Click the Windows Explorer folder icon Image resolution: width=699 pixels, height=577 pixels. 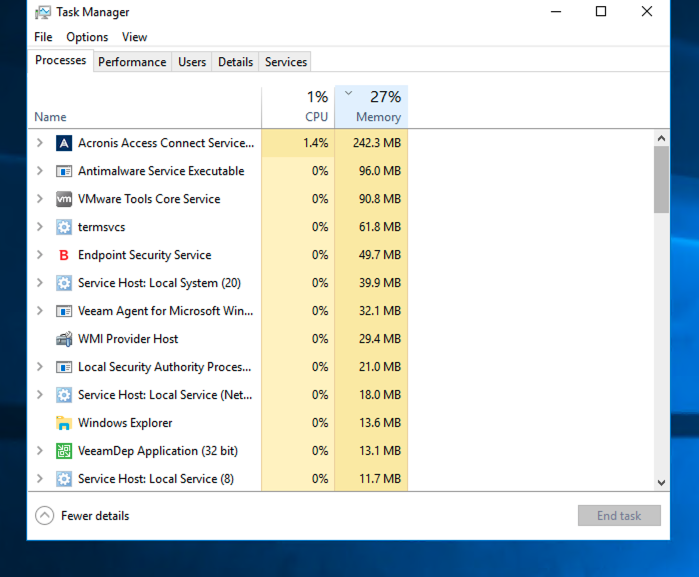[64, 423]
